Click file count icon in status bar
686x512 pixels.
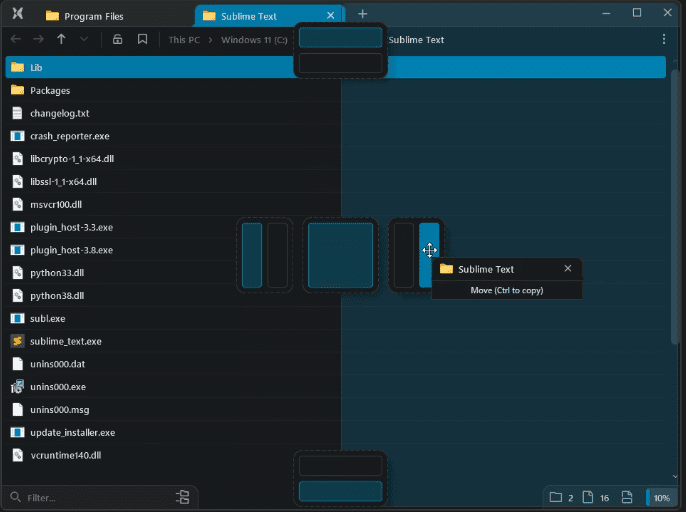pos(588,497)
